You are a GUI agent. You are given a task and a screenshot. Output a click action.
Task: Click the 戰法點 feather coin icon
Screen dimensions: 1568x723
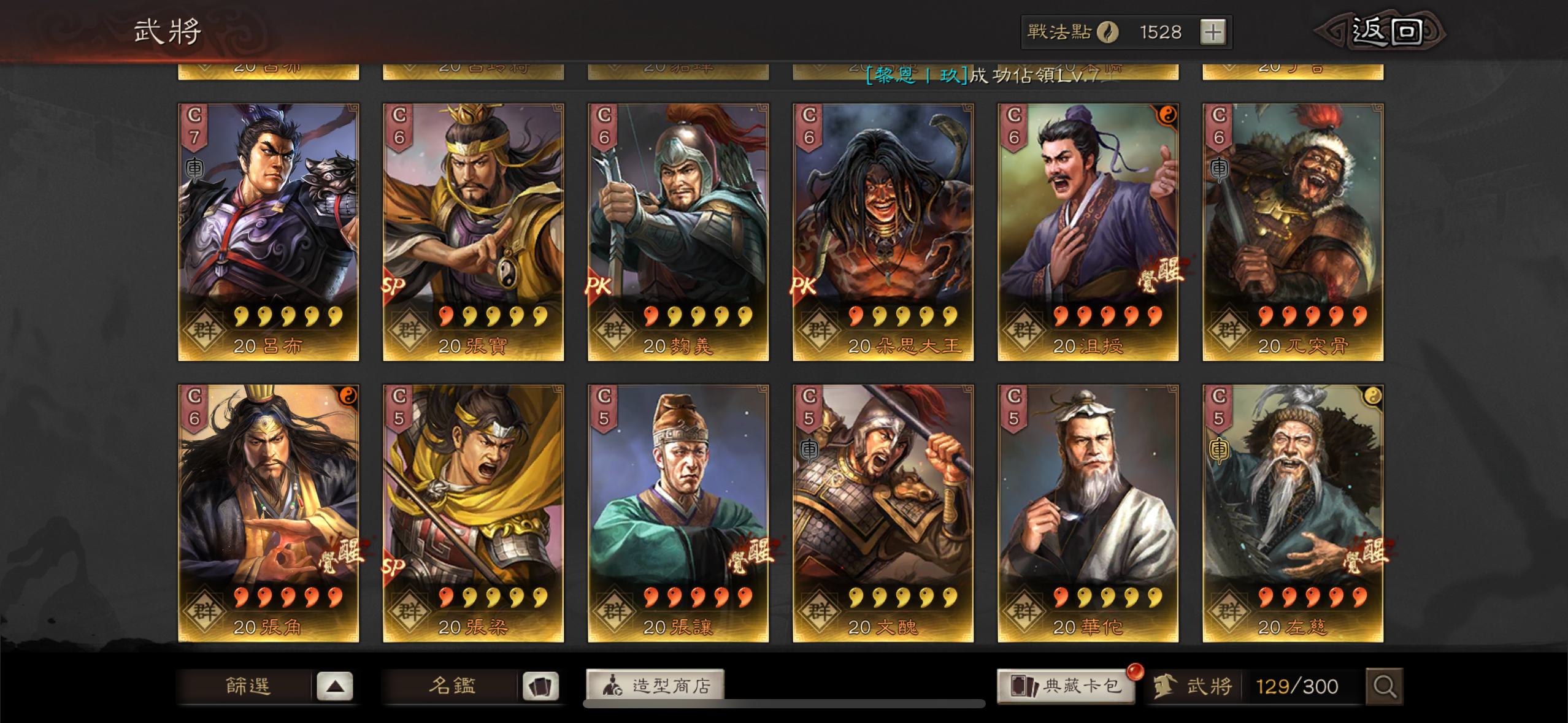click(1107, 32)
